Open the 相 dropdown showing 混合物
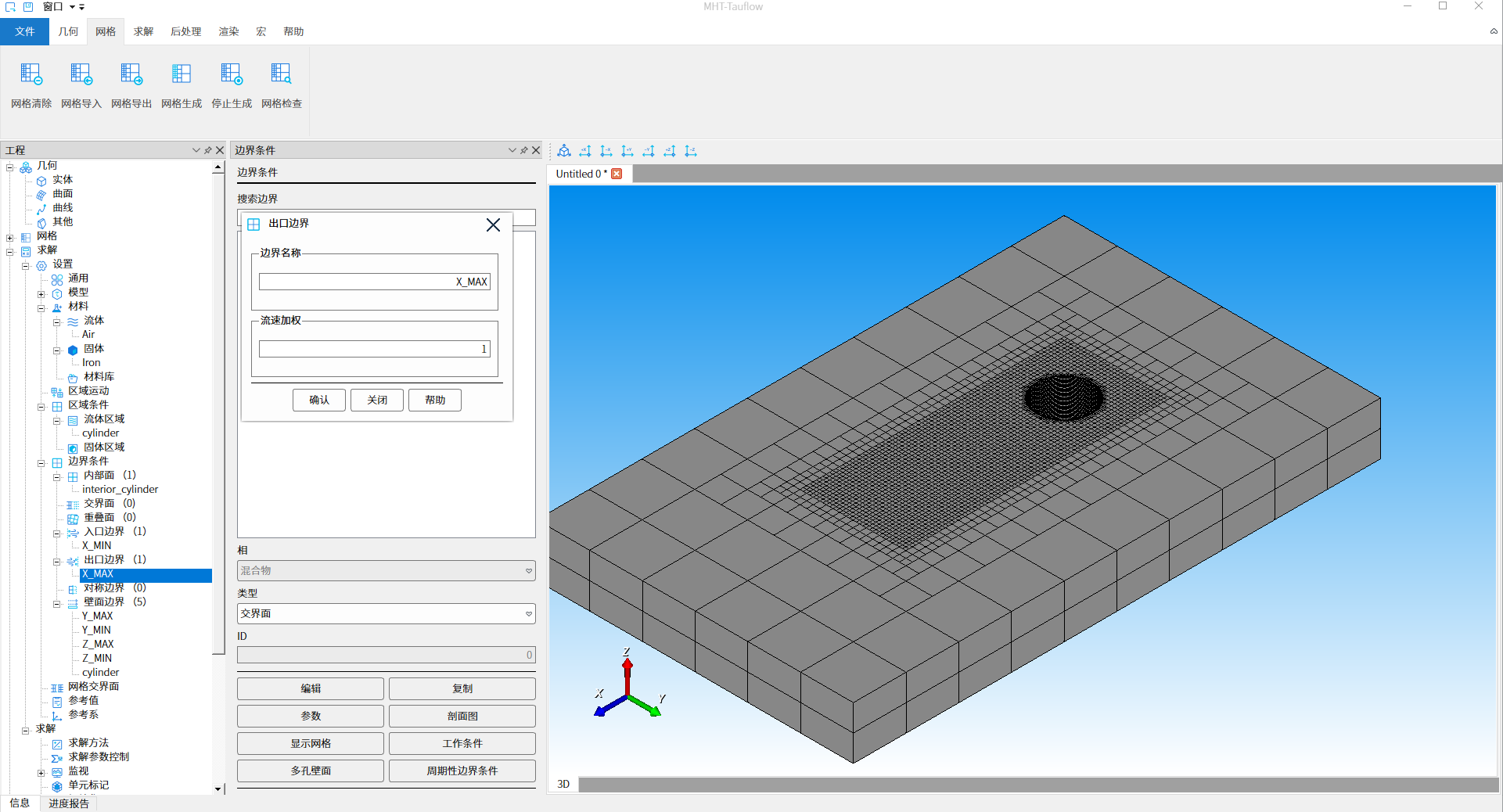Screen dimensions: 1503x812 (x=386, y=571)
